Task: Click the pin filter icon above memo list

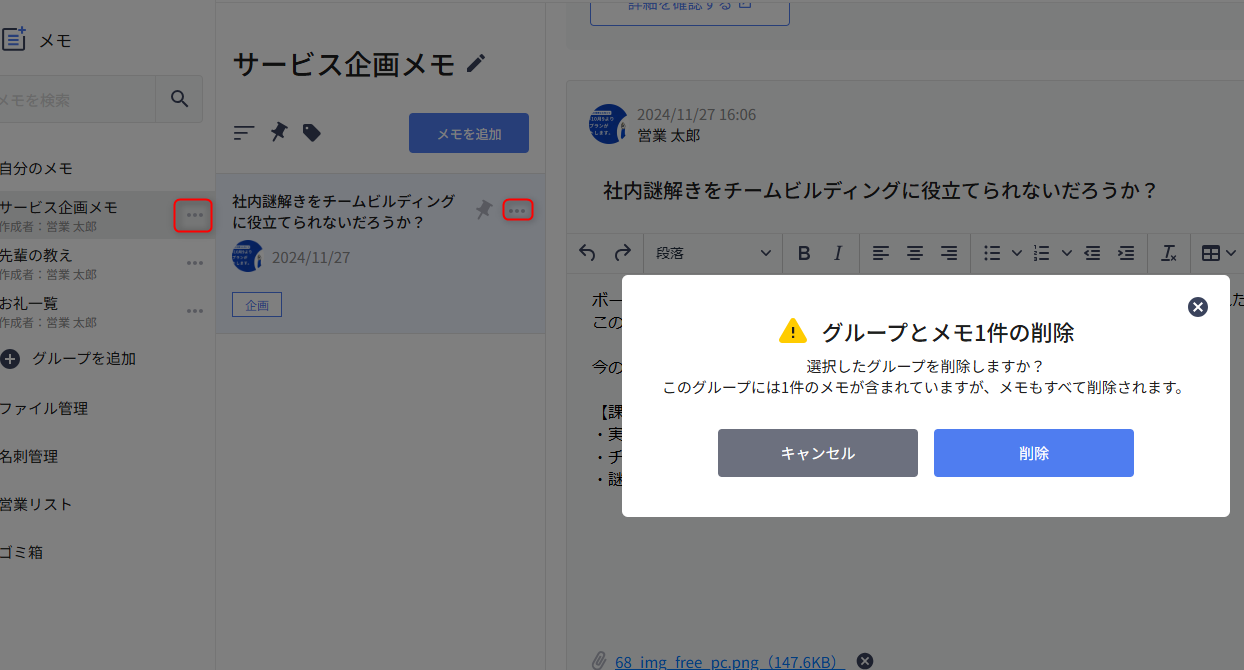Action: point(279,132)
